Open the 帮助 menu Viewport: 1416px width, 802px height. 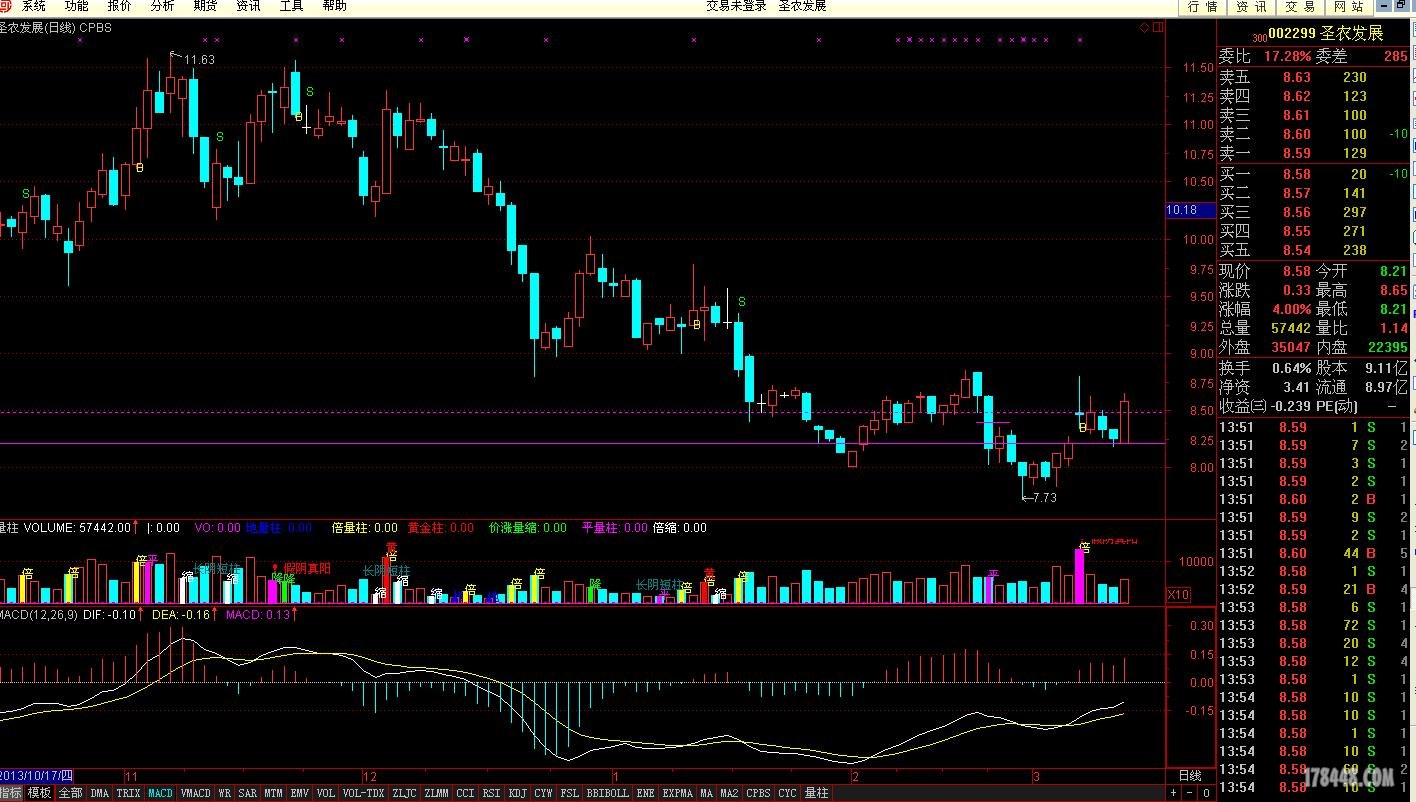point(334,6)
